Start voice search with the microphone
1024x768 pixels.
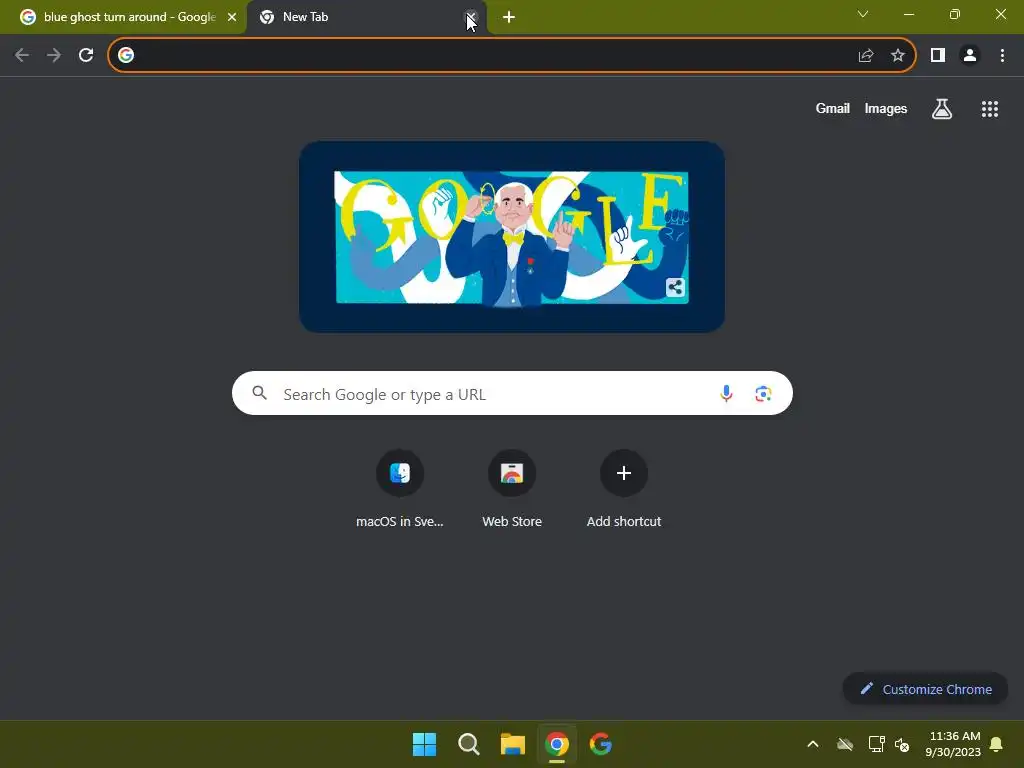pyautogui.click(x=726, y=393)
